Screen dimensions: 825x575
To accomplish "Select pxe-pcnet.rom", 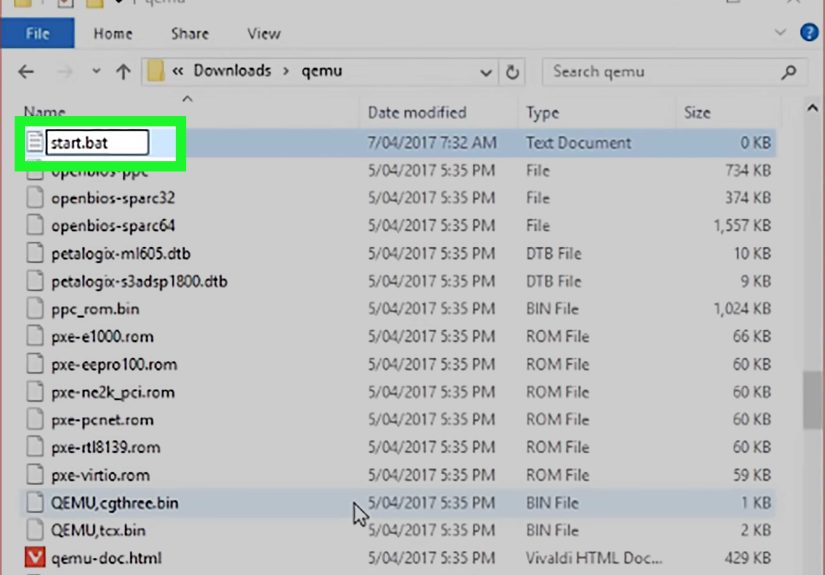I will pyautogui.click(x=103, y=420).
